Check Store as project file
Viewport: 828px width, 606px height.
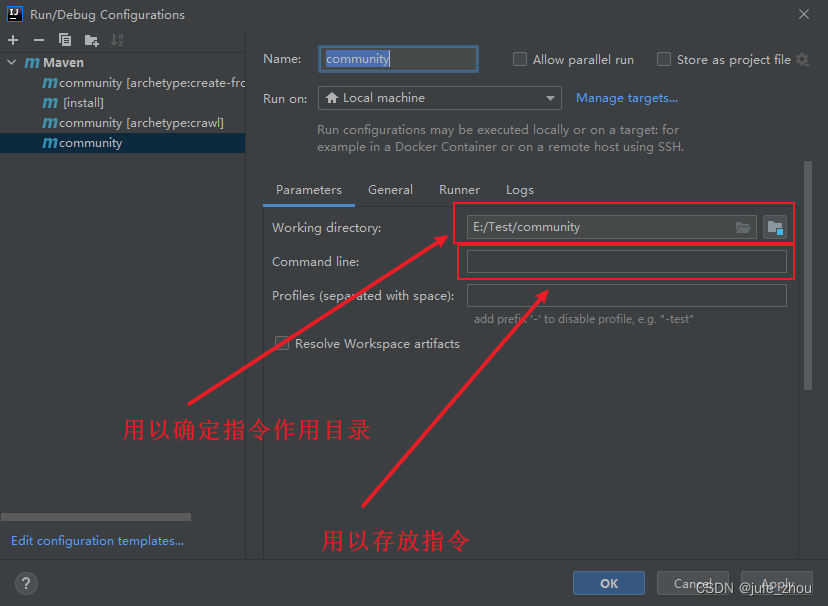pos(664,59)
